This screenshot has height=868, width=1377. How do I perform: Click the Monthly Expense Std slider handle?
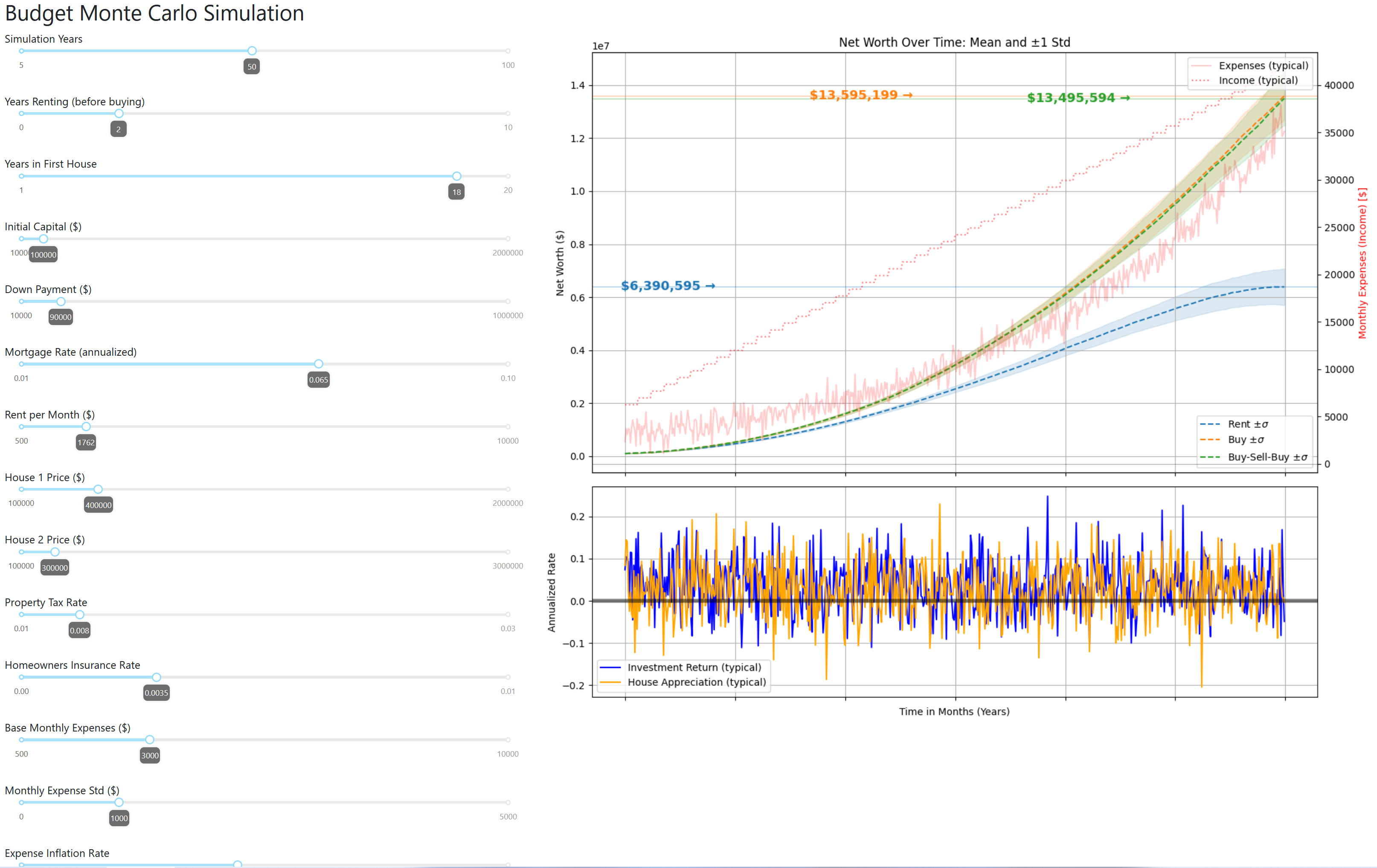(119, 802)
